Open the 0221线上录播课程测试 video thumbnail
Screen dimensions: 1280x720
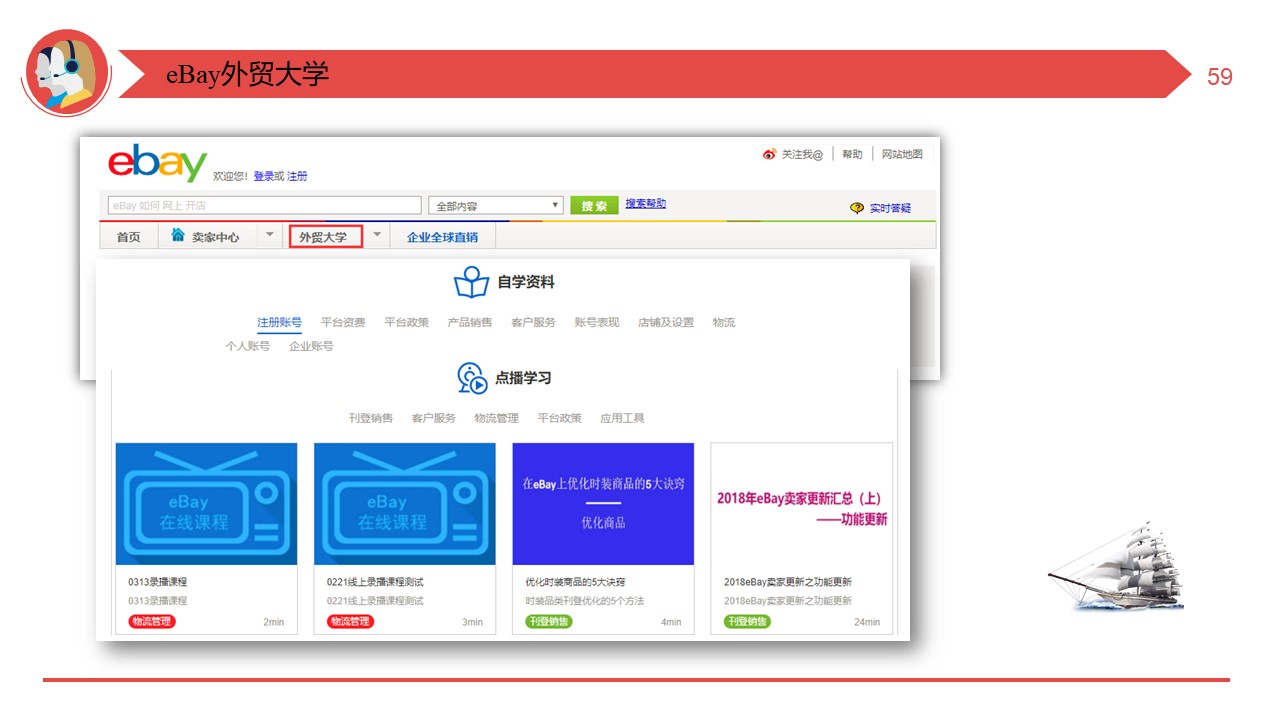click(405, 504)
